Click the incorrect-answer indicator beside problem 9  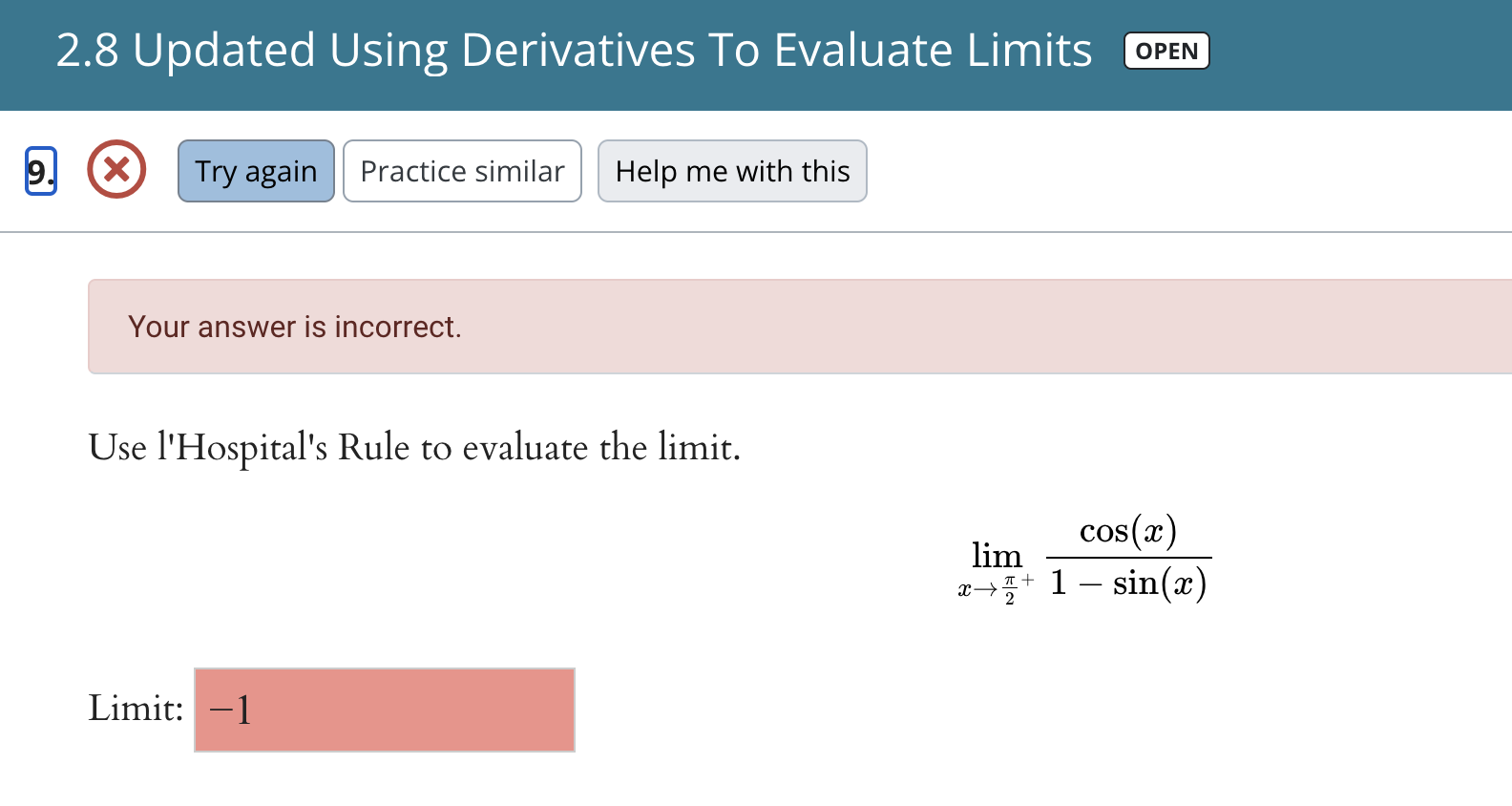tap(115, 170)
